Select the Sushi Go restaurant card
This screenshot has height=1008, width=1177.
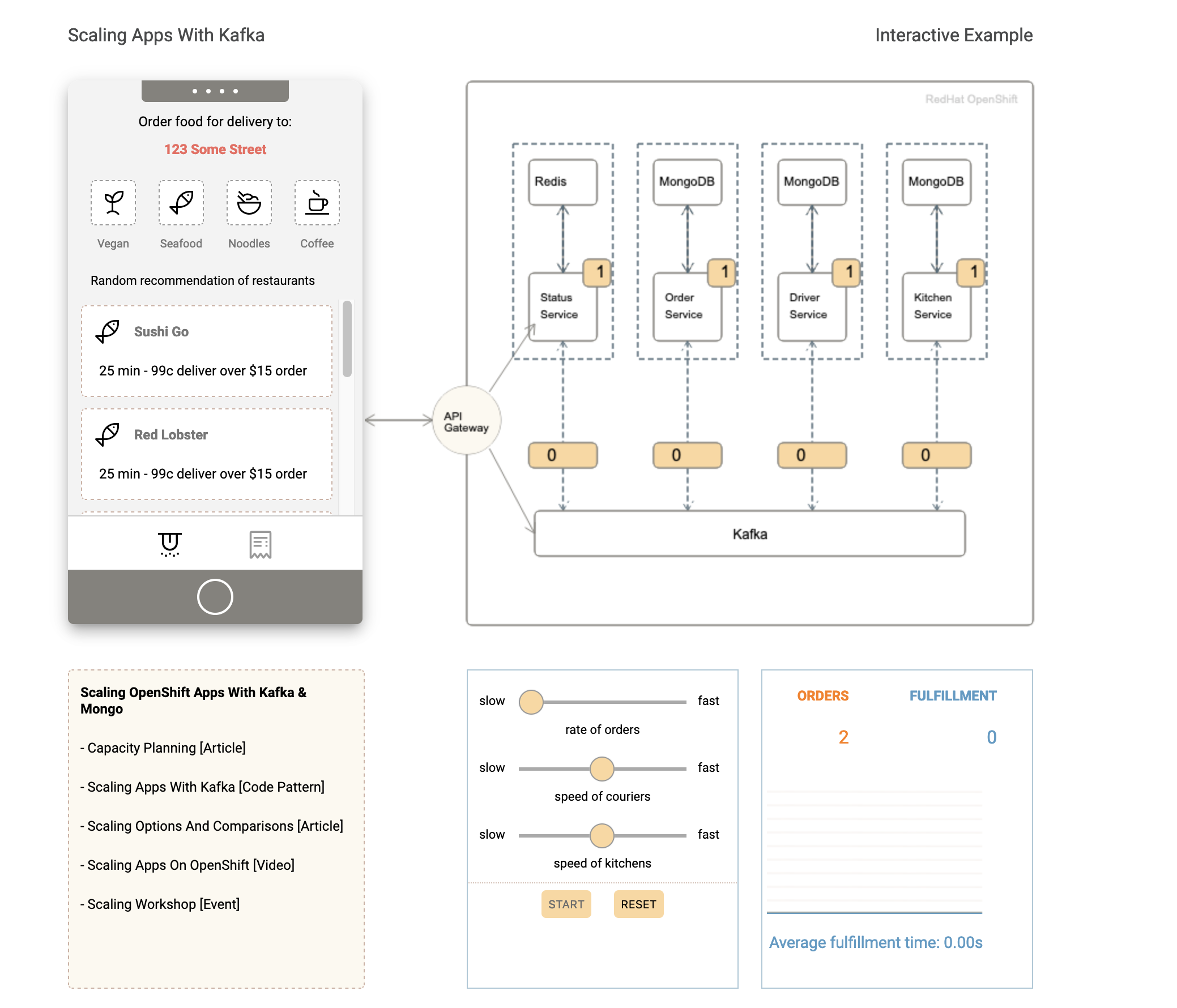tap(207, 351)
